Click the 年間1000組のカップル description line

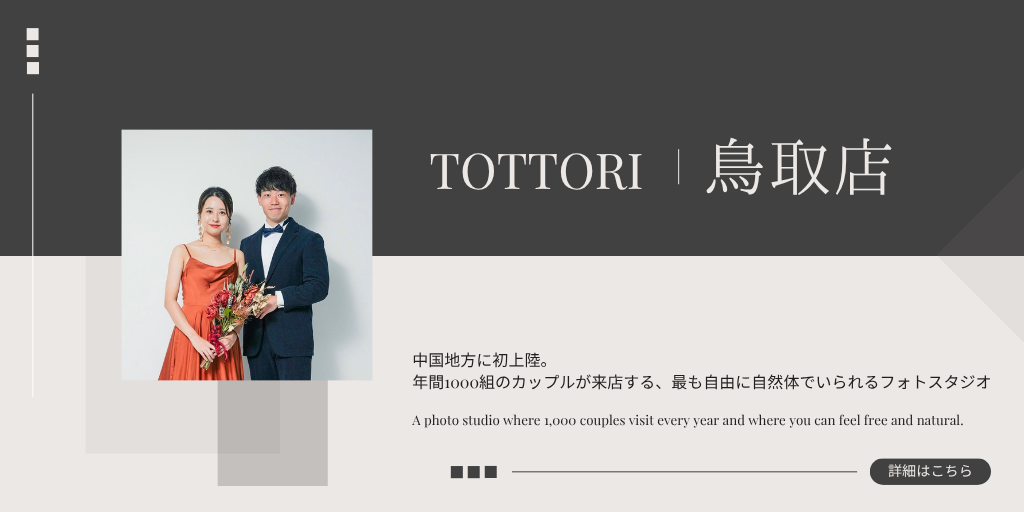click(702, 383)
